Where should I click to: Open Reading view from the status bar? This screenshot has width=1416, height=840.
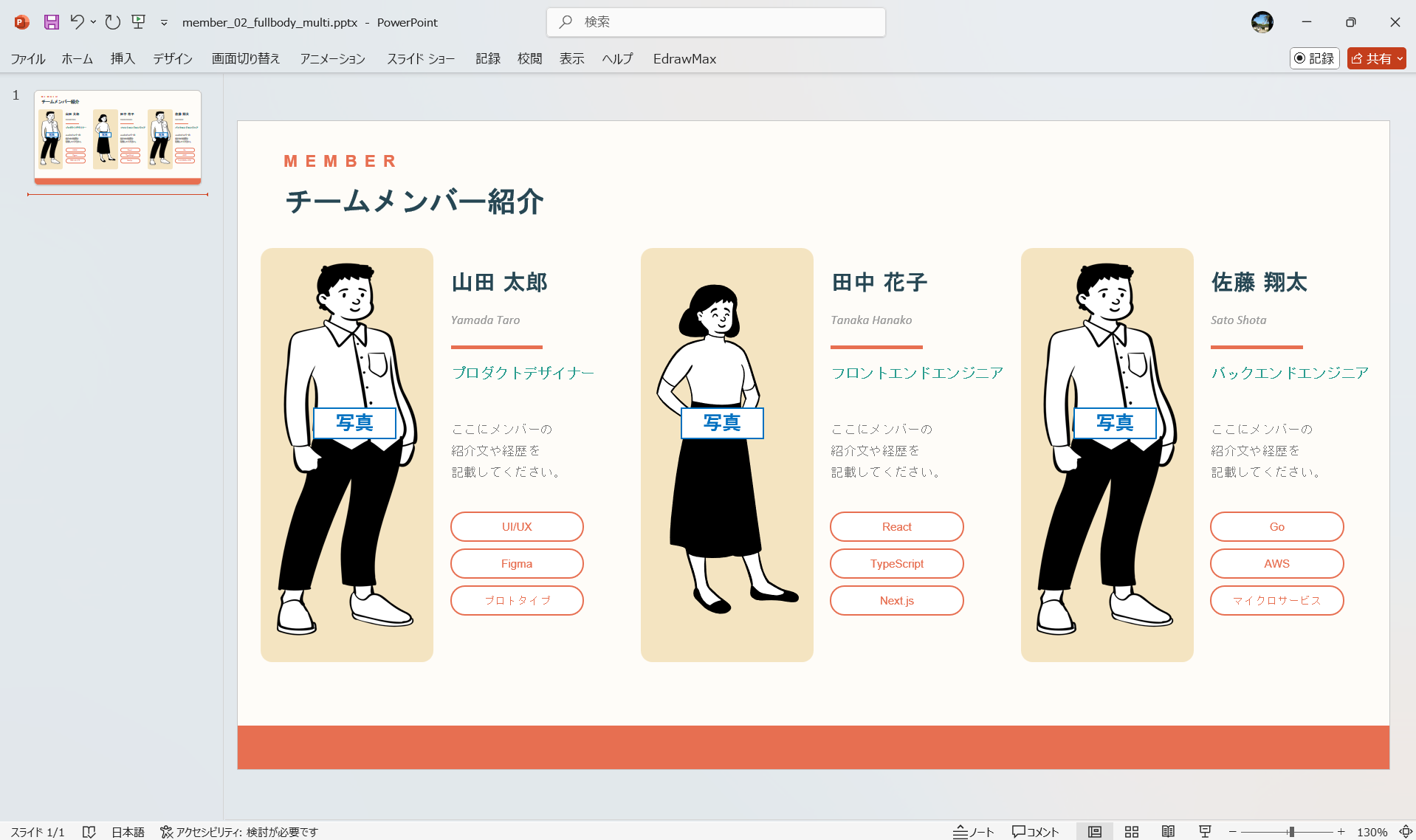pos(1168,831)
